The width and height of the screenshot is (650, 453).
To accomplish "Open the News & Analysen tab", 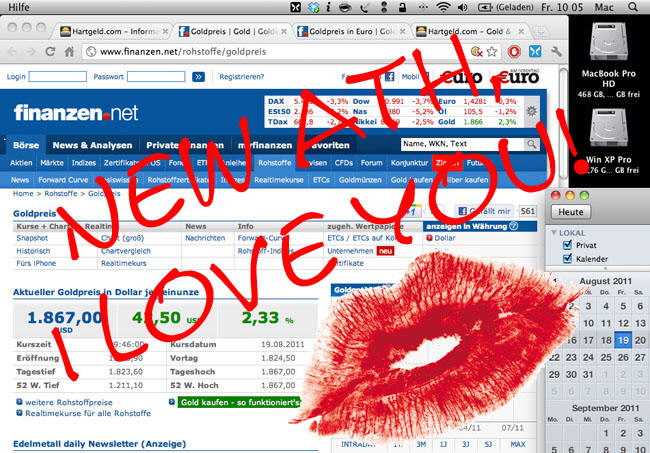I will click(92, 145).
